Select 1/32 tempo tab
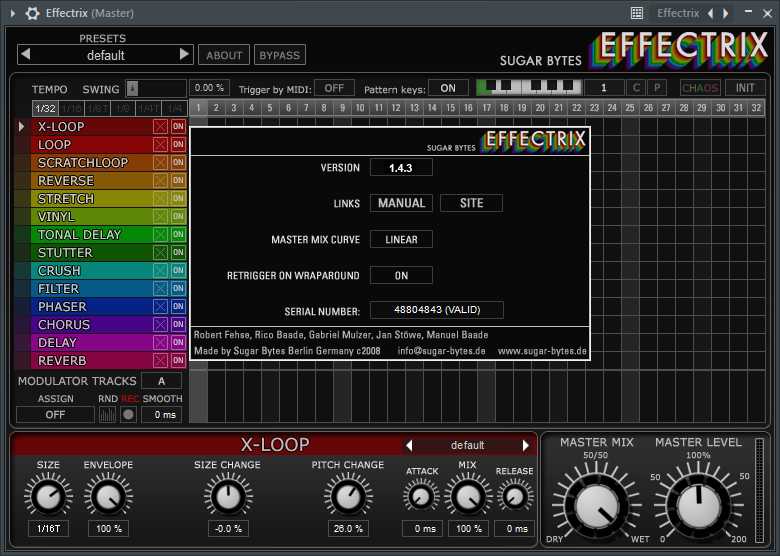 point(45,108)
